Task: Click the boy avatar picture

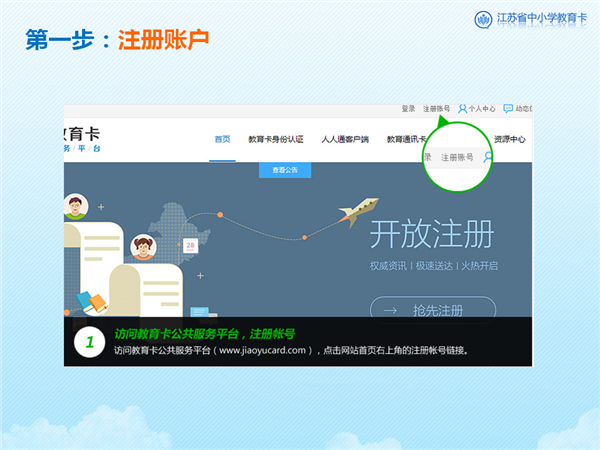Action: click(76, 206)
